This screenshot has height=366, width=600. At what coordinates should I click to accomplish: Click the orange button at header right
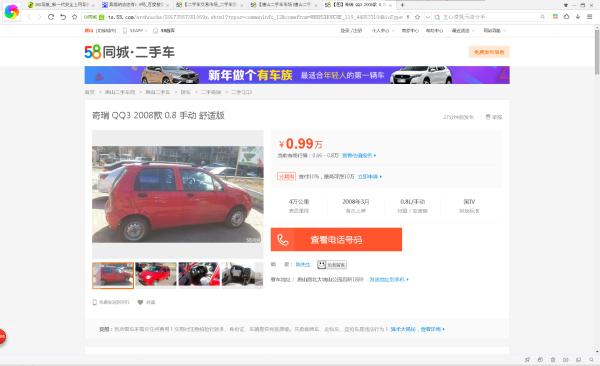point(489,52)
